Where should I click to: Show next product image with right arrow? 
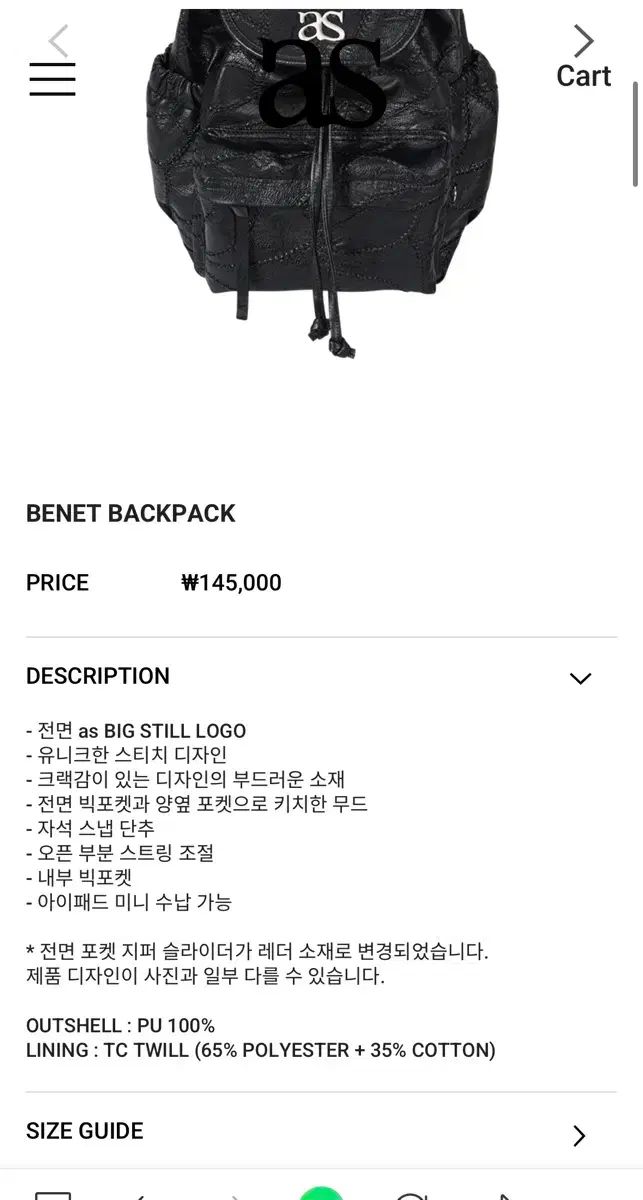584,40
